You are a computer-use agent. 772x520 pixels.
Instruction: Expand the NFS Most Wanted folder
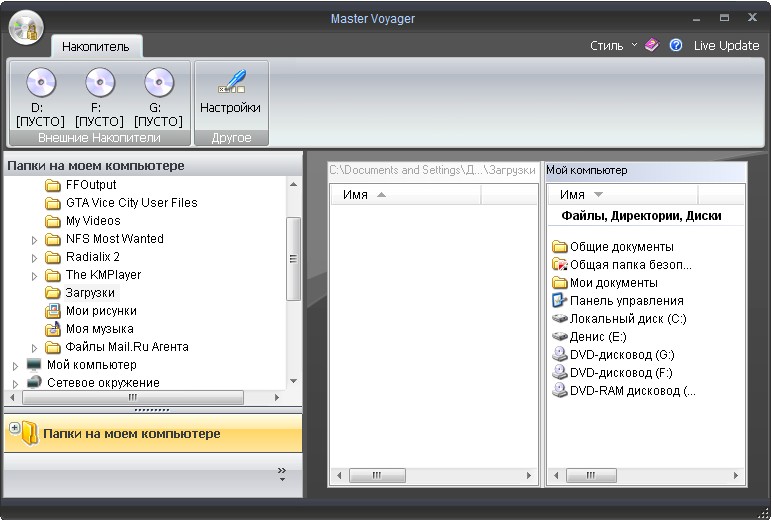click(x=34, y=239)
